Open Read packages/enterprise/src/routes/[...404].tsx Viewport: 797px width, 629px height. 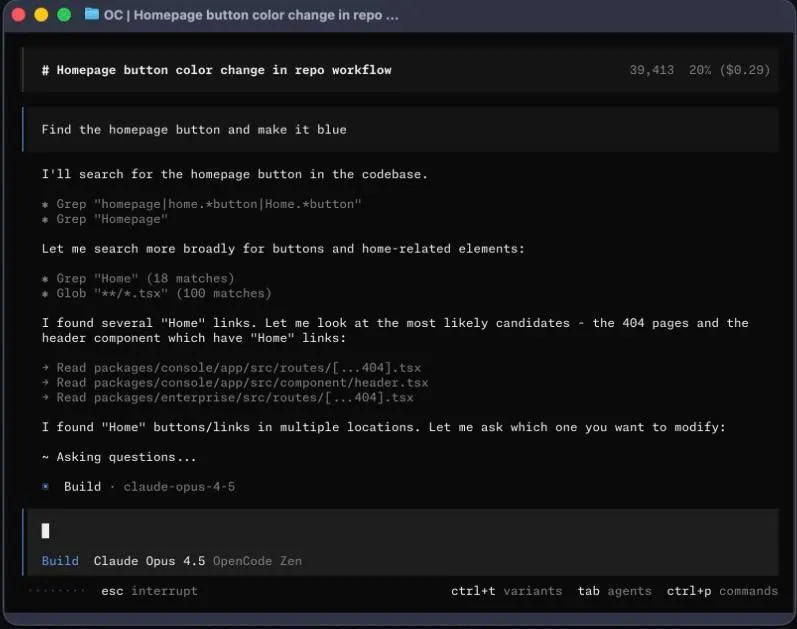pos(228,398)
